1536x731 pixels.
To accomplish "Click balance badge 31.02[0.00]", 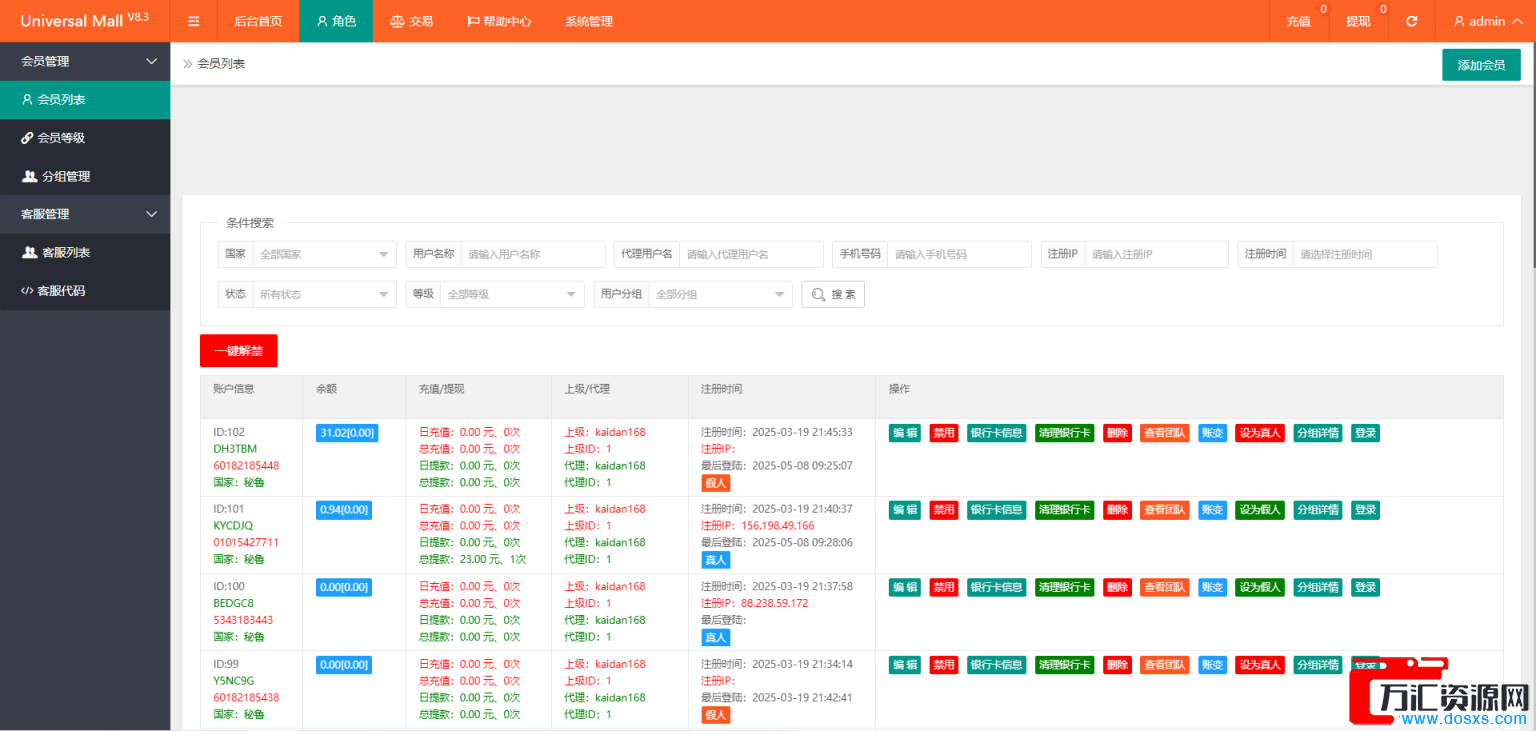I will 347,433.
